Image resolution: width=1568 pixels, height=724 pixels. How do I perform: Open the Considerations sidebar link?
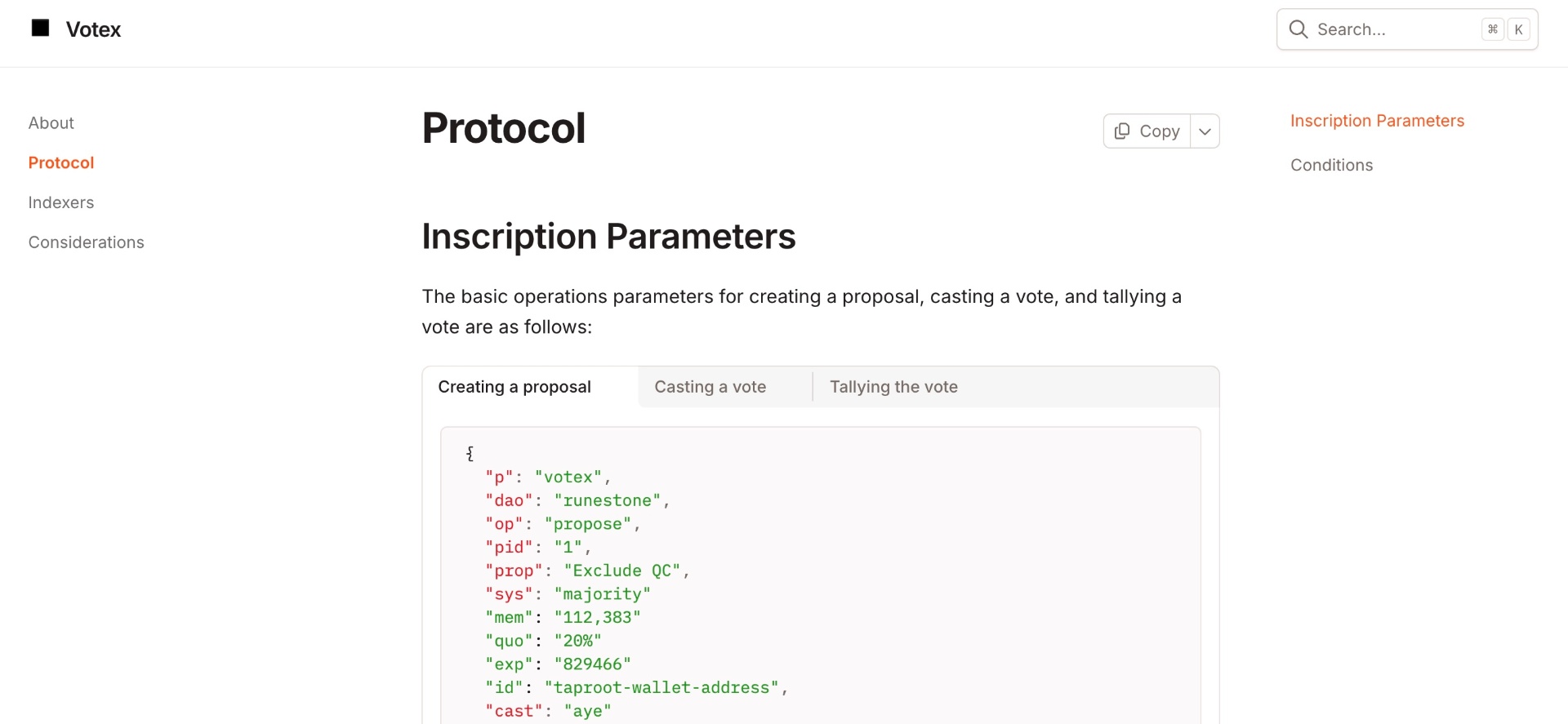(87, 242)
